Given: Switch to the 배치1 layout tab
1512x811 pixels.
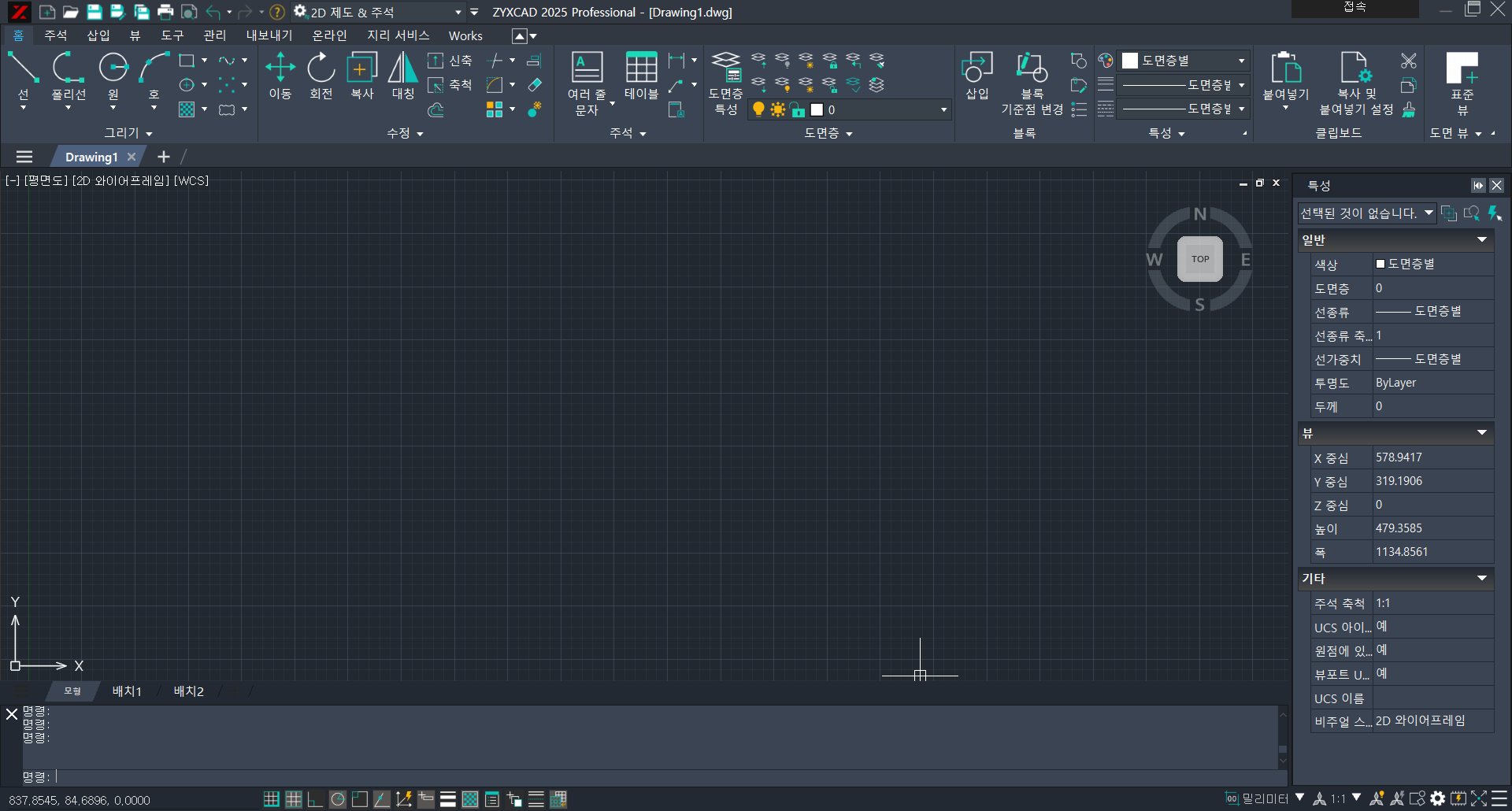Looking at the screenshot, I should pos(127,691).
